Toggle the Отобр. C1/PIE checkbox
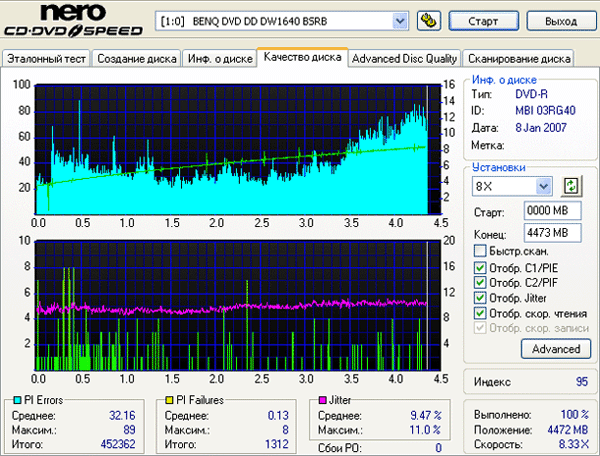This screenshot has height=456, width=600. (481, 267)
